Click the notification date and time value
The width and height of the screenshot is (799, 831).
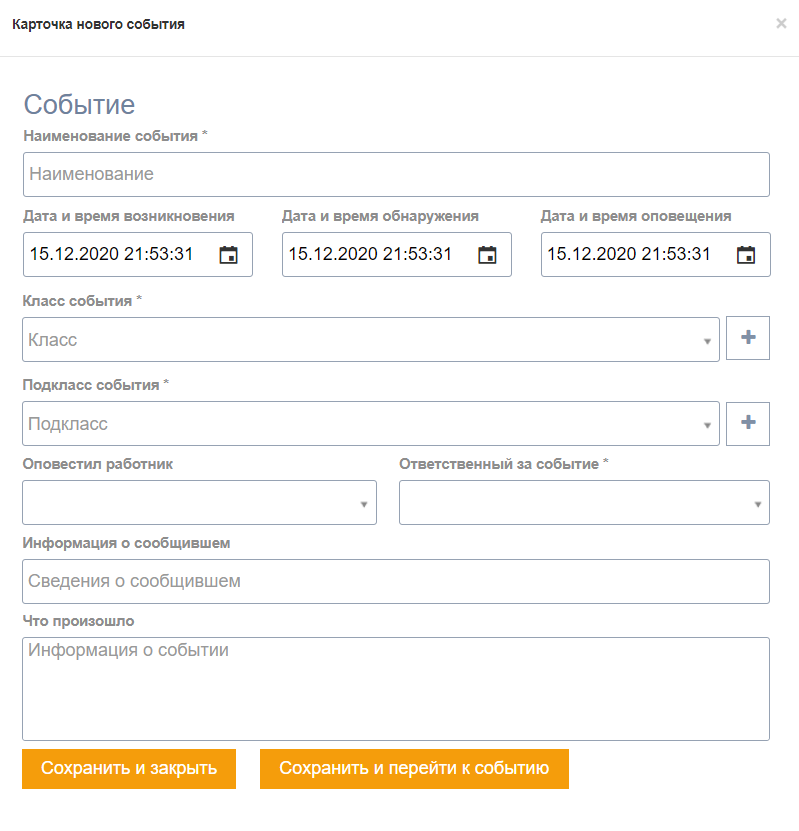[629, 254]
